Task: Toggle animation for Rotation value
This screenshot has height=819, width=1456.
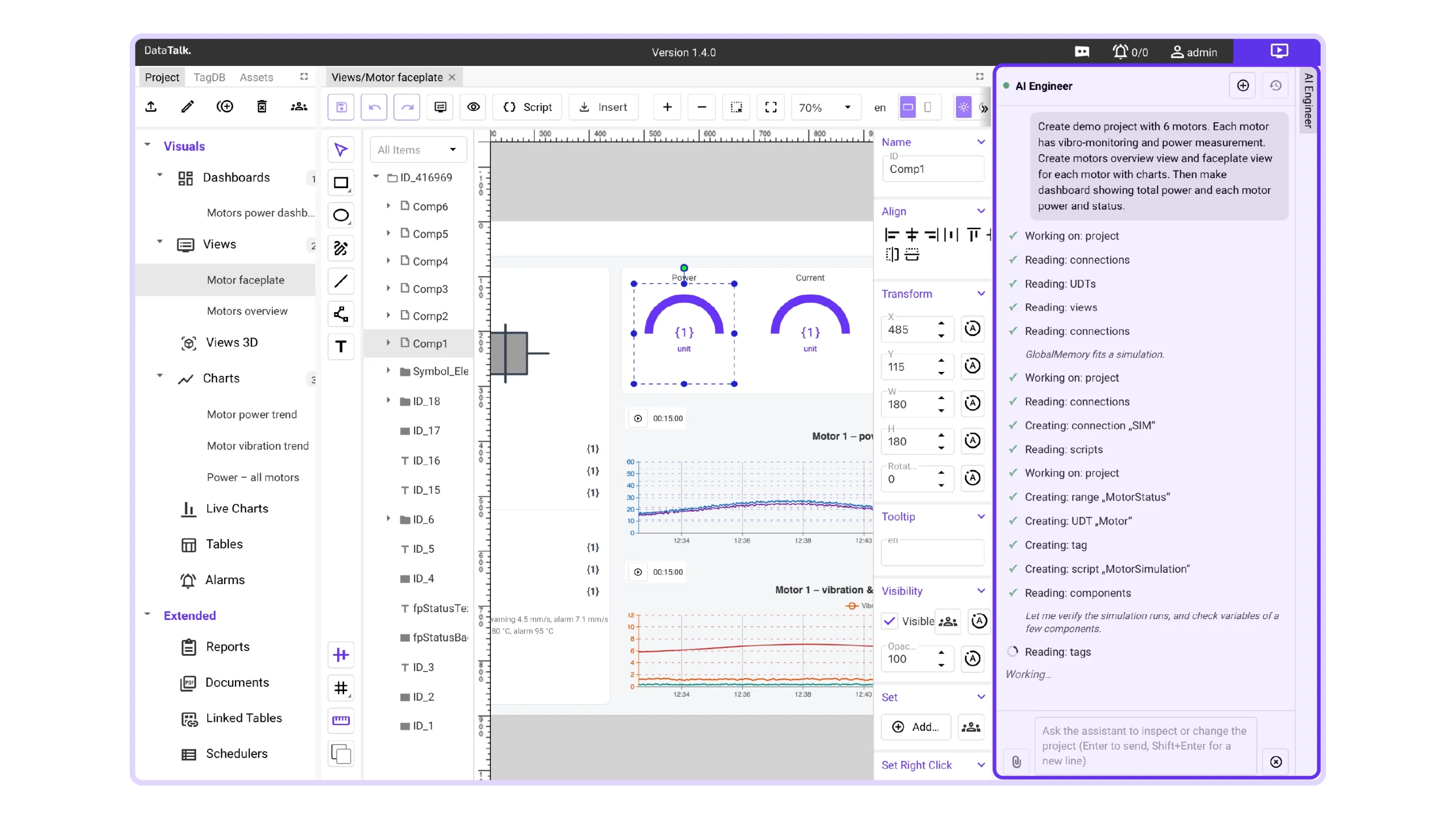Action: pyautogui.click(x=973, y=478)
